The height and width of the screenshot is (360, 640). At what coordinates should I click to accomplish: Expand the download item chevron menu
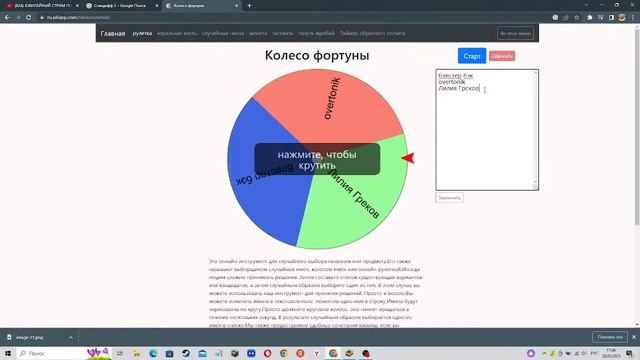click(x=71, y=338)
